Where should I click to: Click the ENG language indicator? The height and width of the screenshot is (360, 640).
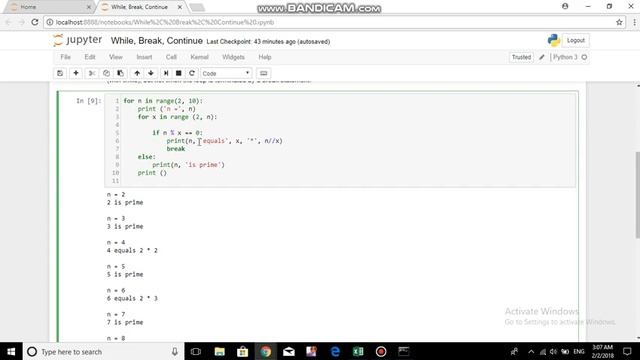coord(579,351)
